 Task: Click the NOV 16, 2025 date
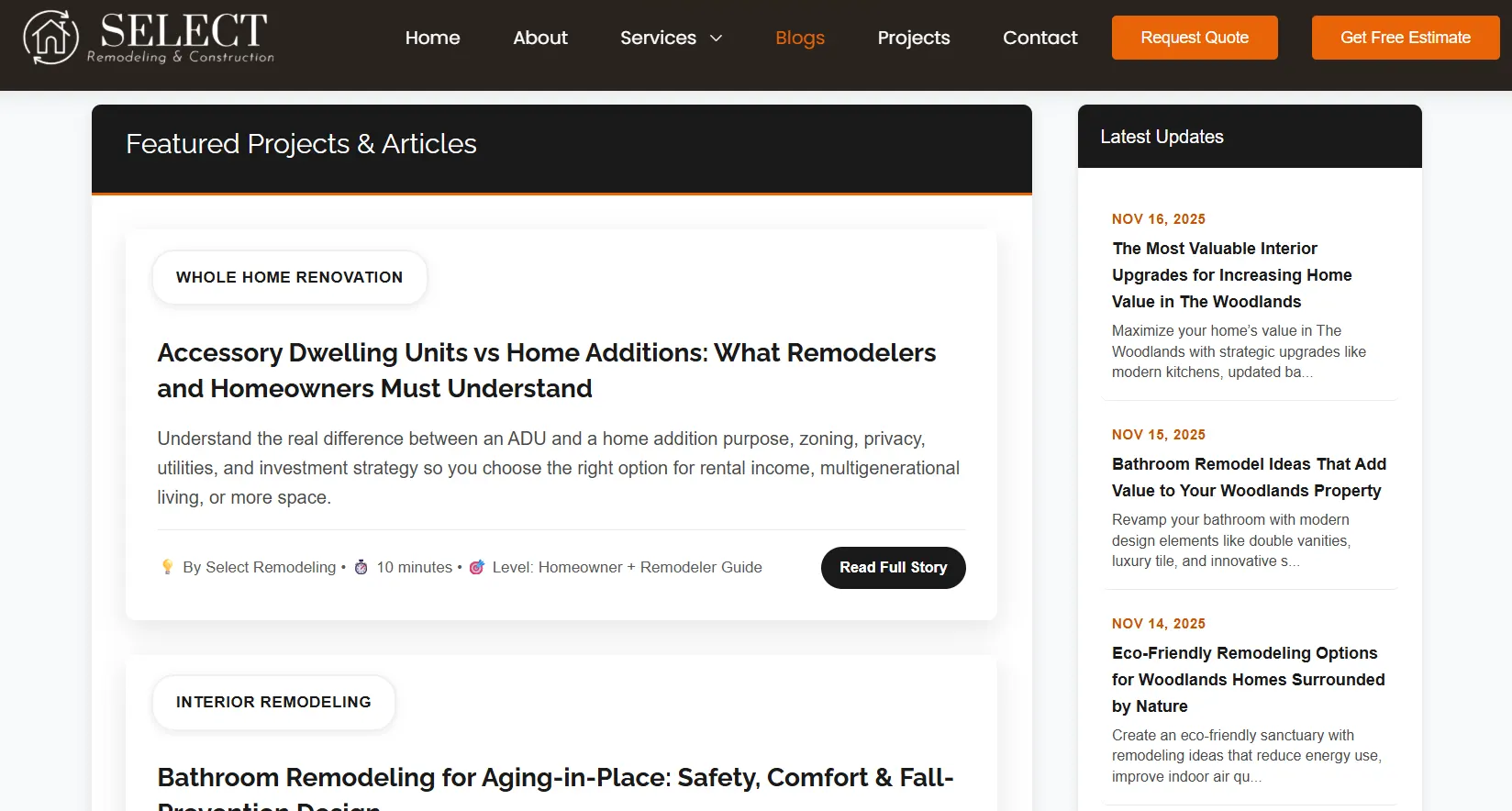(x=1159, y=219)
